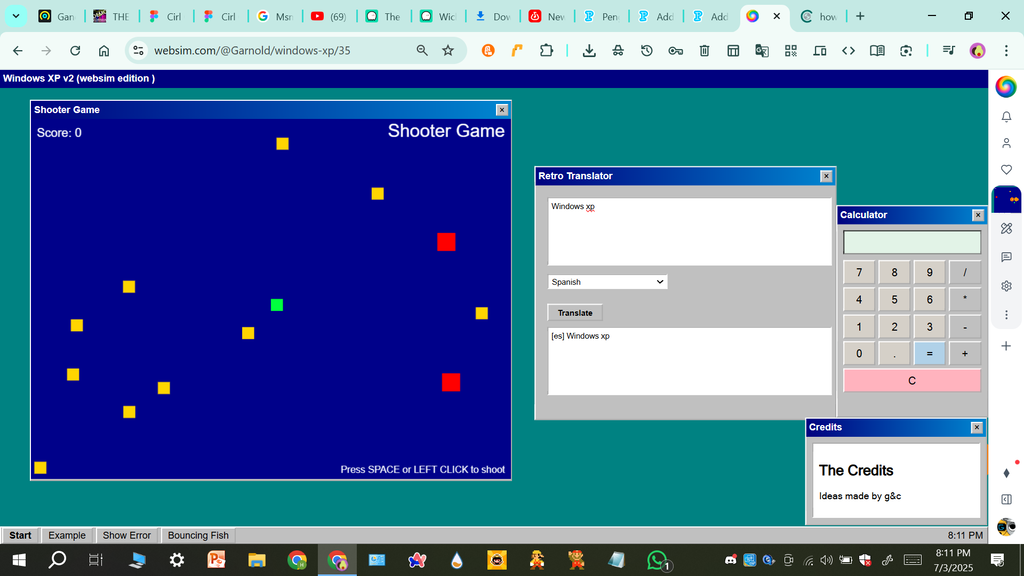Click the 'Ideas made by g&c' text
The height and width of the screenshot is (576, 1024).
tap(860, 496)
